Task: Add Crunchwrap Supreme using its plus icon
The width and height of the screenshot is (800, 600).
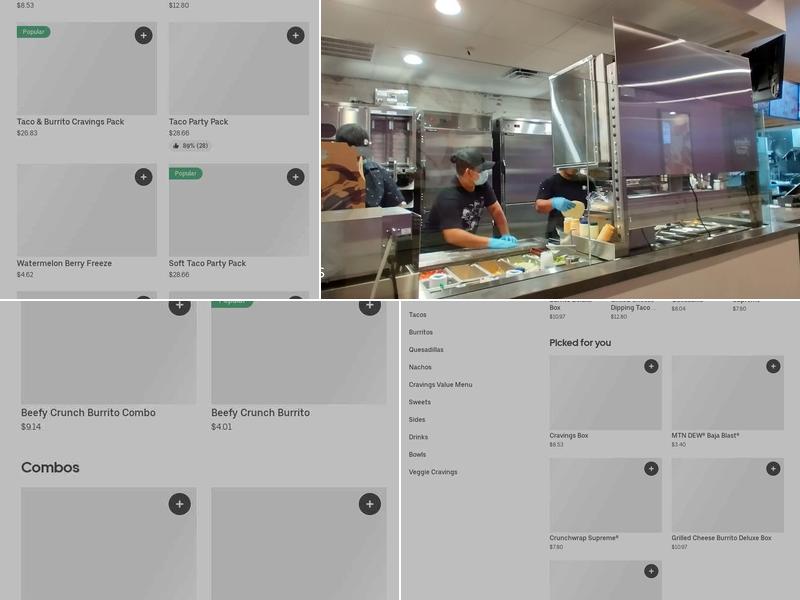Action: 651,468
